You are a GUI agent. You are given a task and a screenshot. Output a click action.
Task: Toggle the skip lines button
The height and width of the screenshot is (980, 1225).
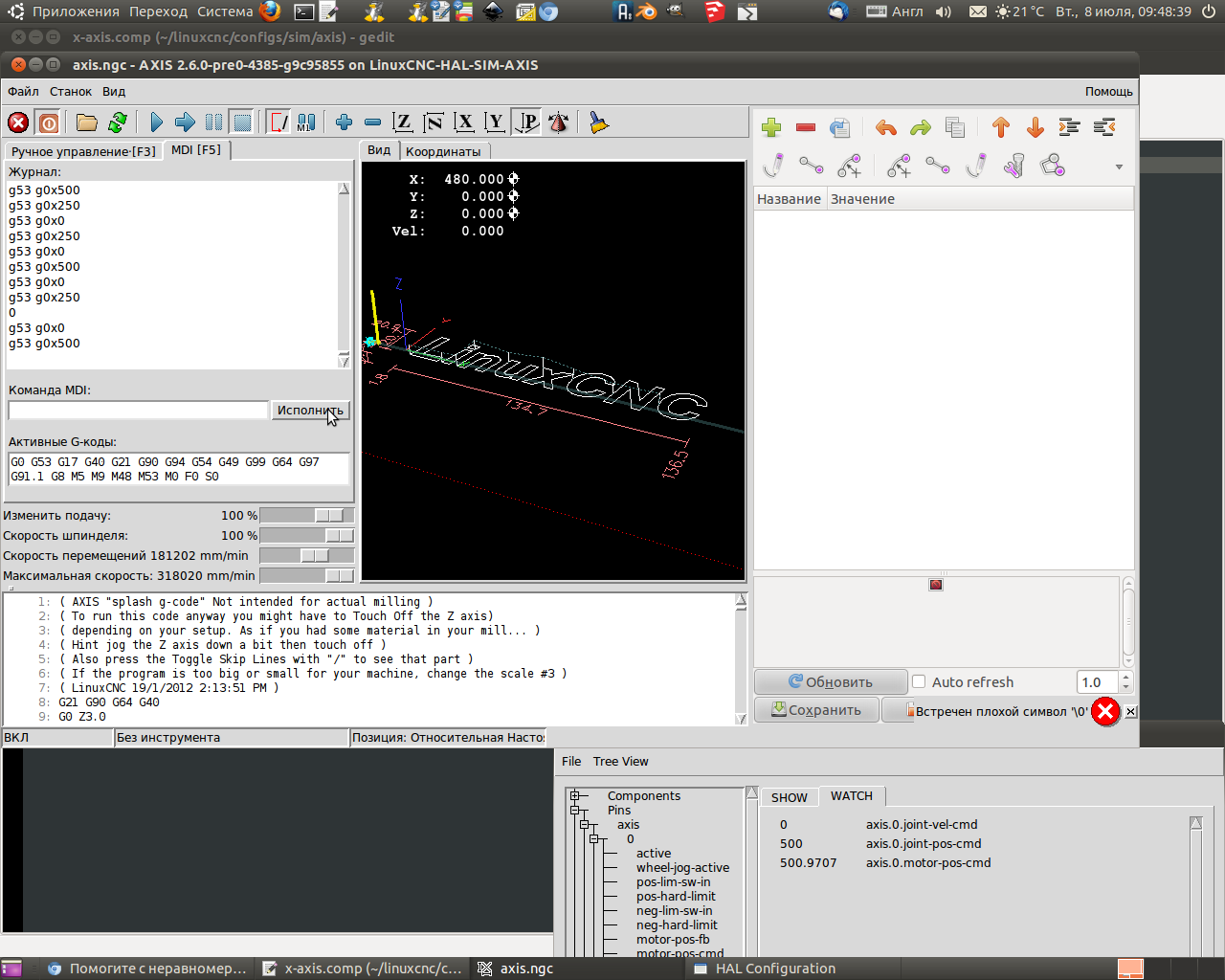(x=278, y=122)
